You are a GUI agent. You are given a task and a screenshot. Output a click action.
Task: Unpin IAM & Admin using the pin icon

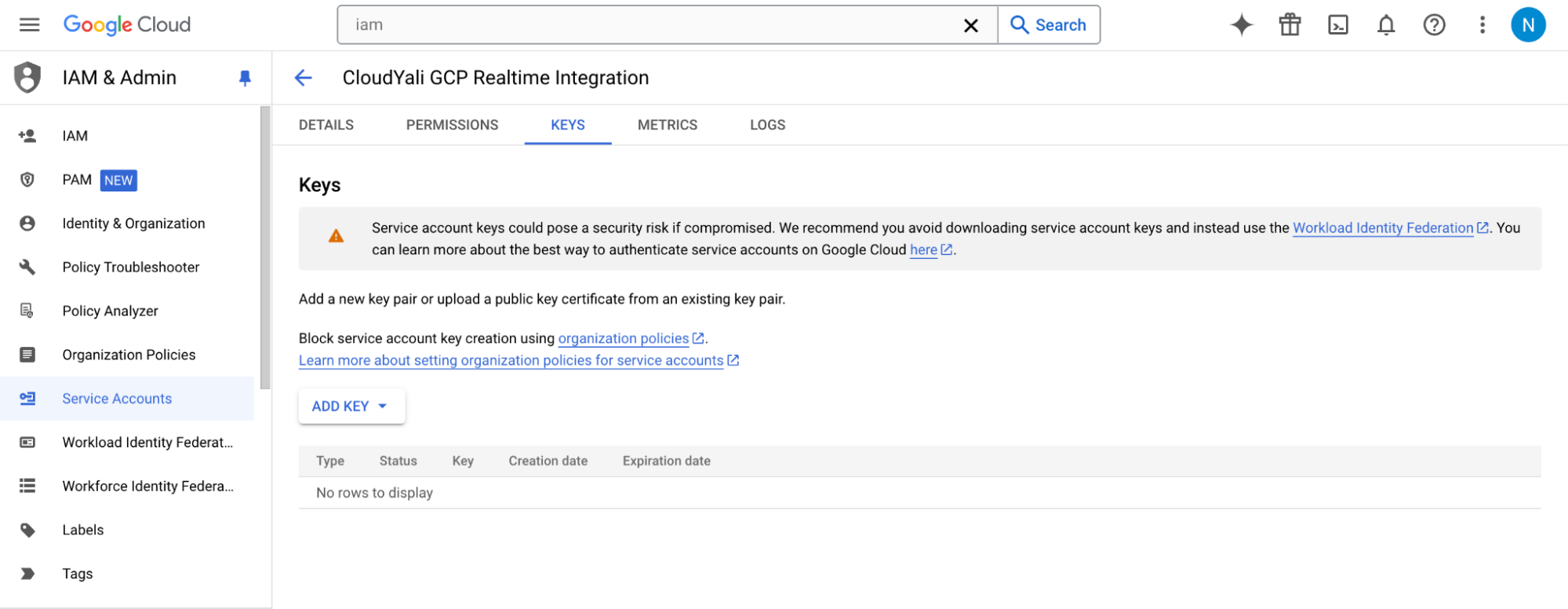pyautogui.click(x=245, y=78)
